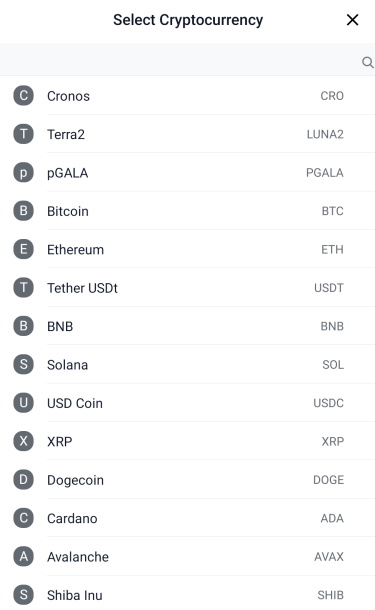
Task: Click the Avalanche 'A' coin icon
Action: point(23,557)
